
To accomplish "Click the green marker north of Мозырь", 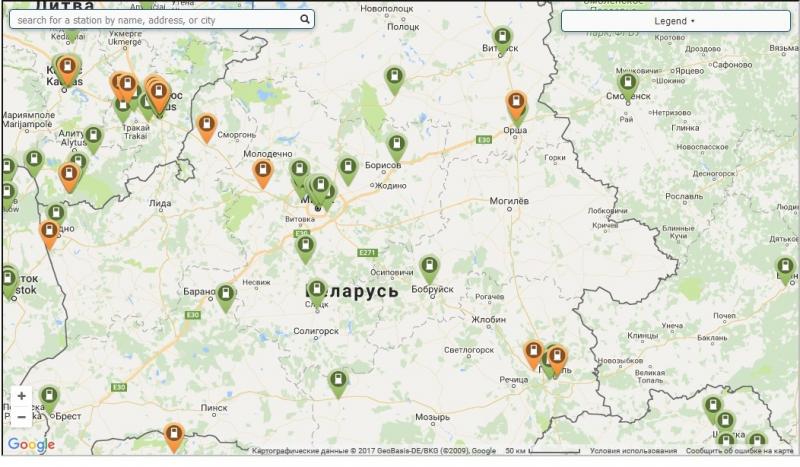I will [x=339, y=382].
